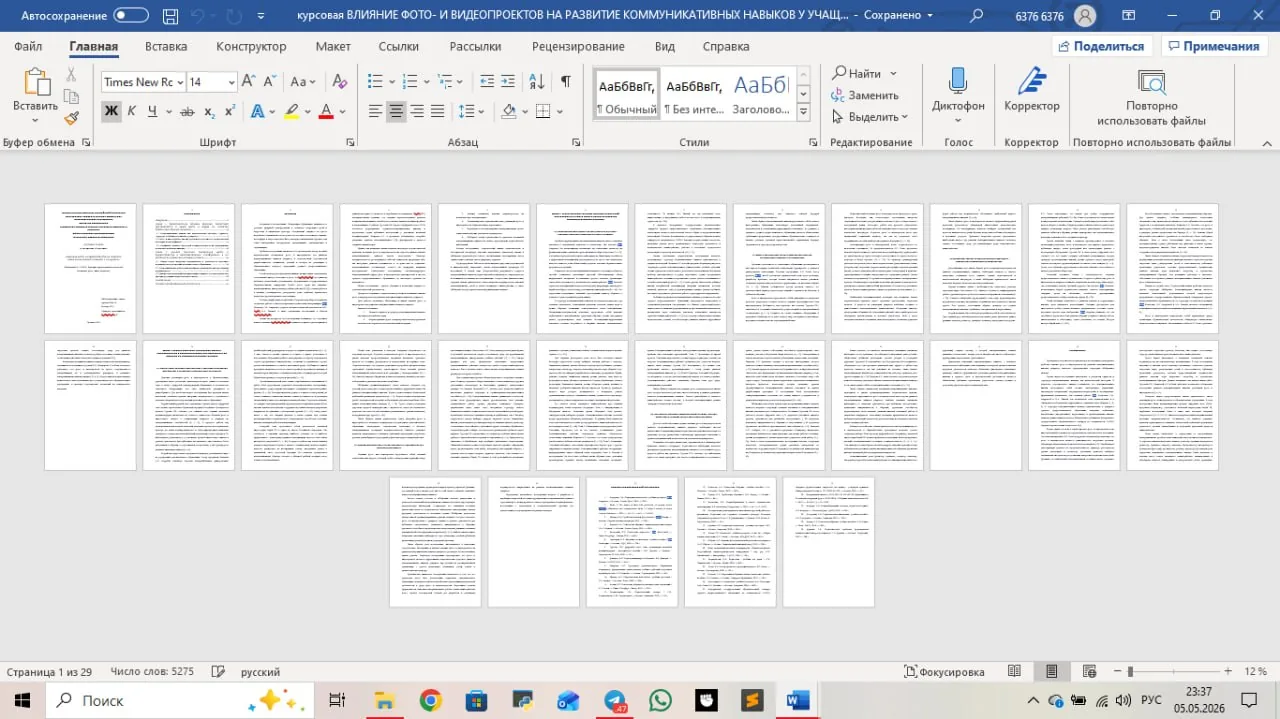Screen dimensions: 1280x719
Task: Click the Clear Formatting eraser icon
Action: (339, 81)
